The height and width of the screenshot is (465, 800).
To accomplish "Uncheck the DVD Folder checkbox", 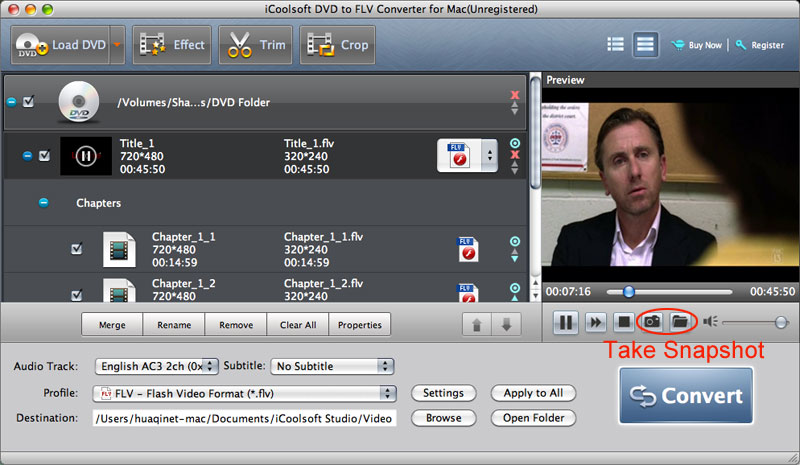I will click(29, 102).
